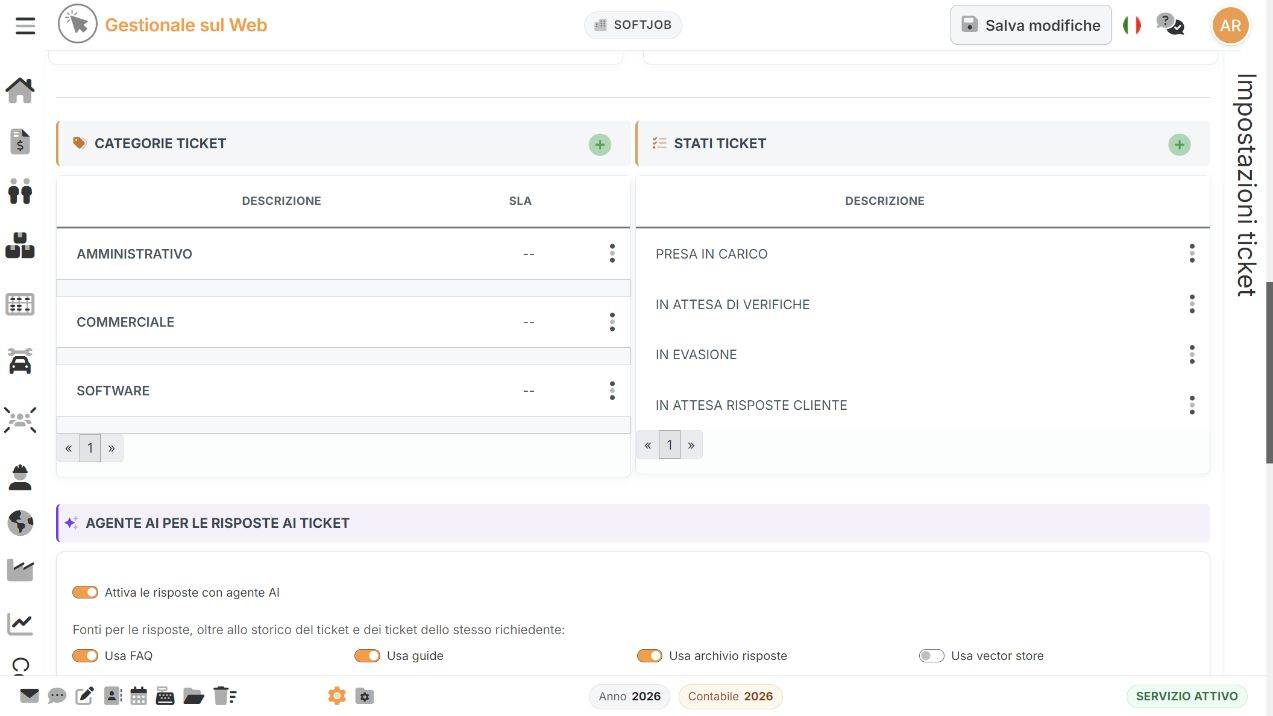Open edit note icon in bottom toolbar

point(85,696)
